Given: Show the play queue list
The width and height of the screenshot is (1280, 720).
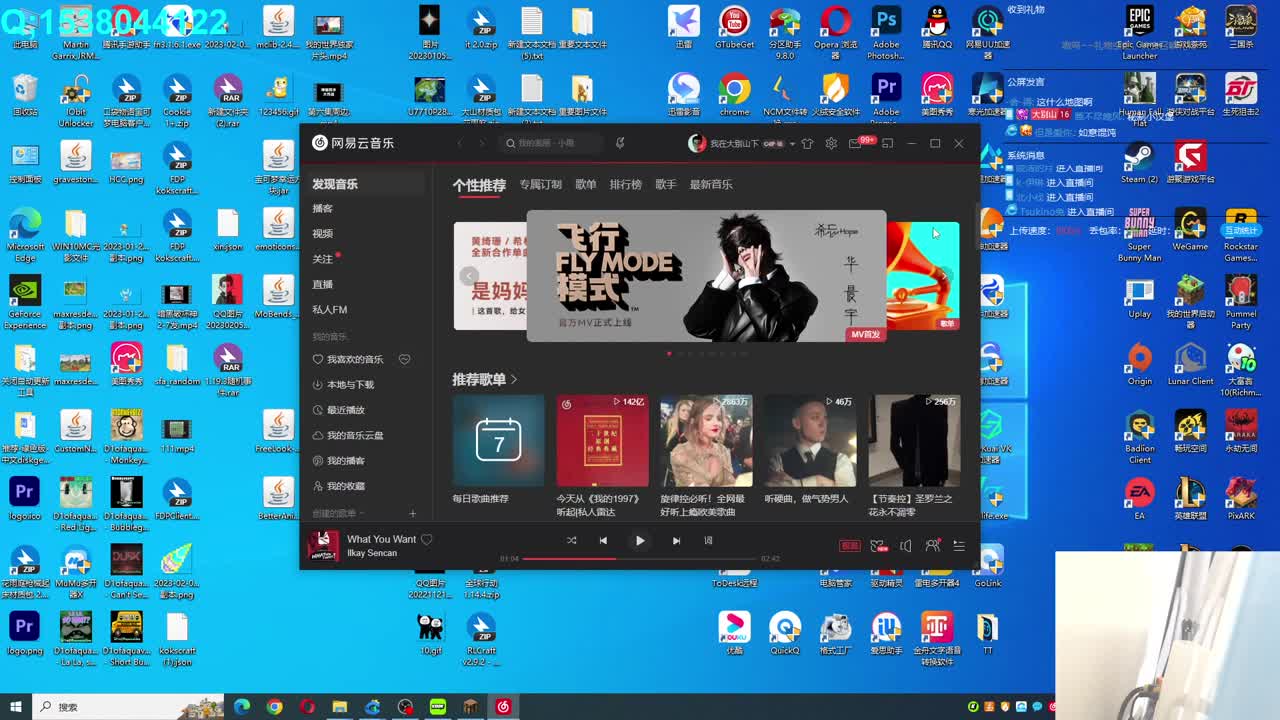Looking at the screenshot, I should (959, 546).
